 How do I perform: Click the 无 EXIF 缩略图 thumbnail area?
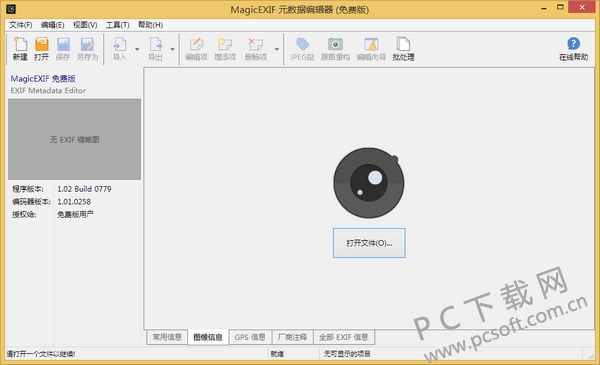tap(75, 139)
